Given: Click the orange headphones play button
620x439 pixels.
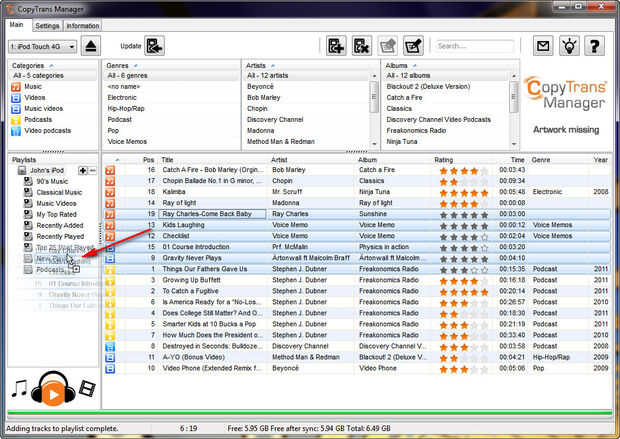Looking at the screenshot, I should (53, 389).
